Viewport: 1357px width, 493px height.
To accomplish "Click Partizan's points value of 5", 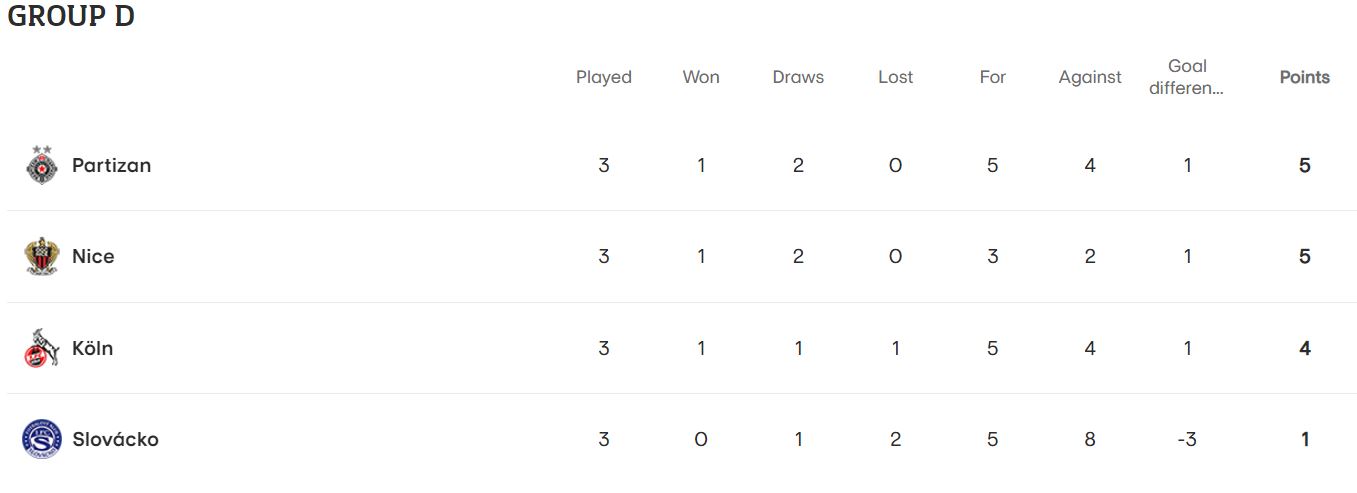I will (1305, 166).
